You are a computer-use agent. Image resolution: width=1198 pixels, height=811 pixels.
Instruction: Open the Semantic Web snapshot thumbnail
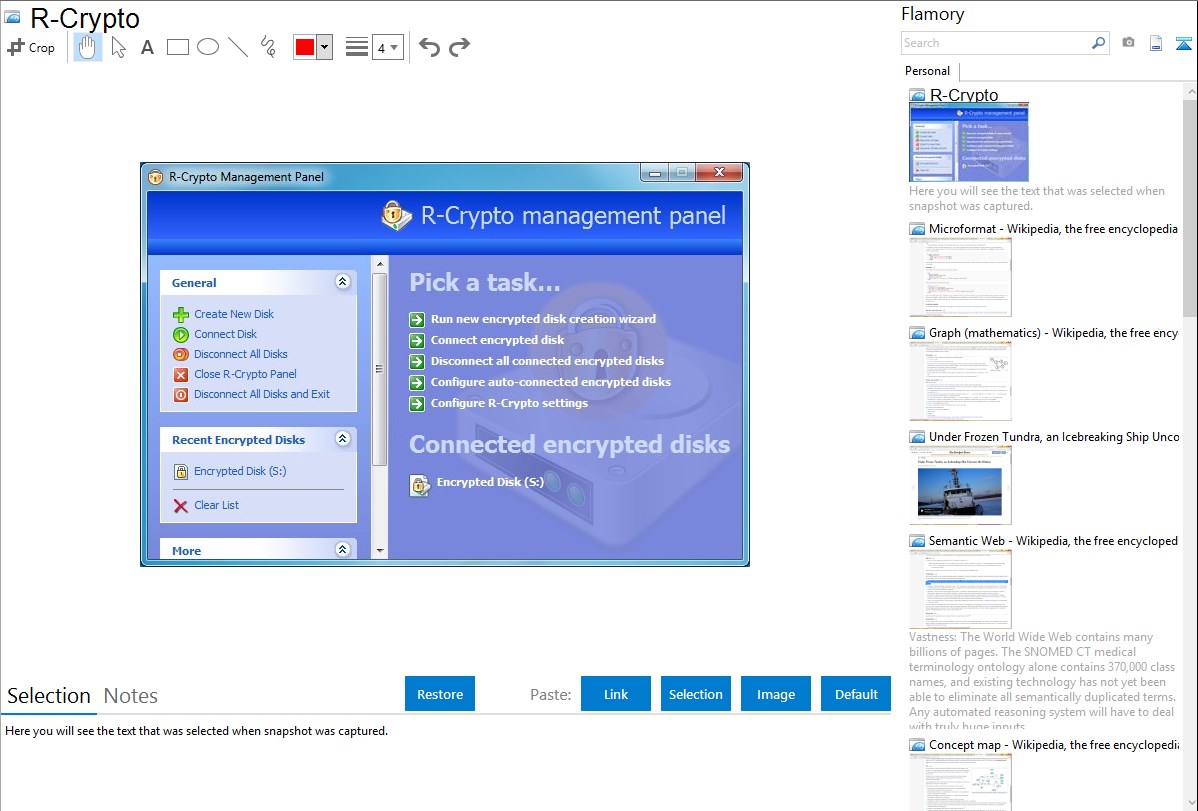tap(960, 589)
